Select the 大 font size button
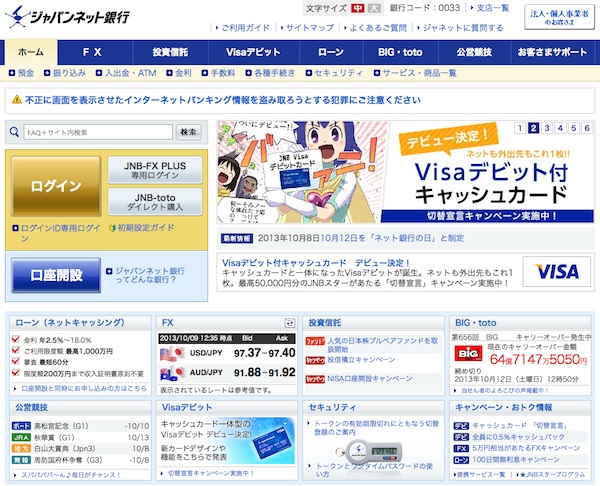The width and height of the screenshot is (600, 486). click(373, 8)
